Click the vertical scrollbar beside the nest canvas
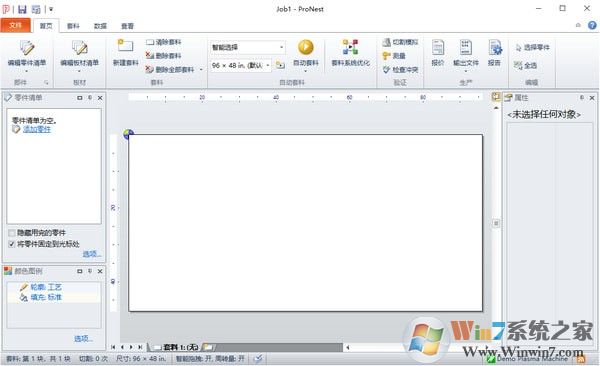 [x=496, y=224]
